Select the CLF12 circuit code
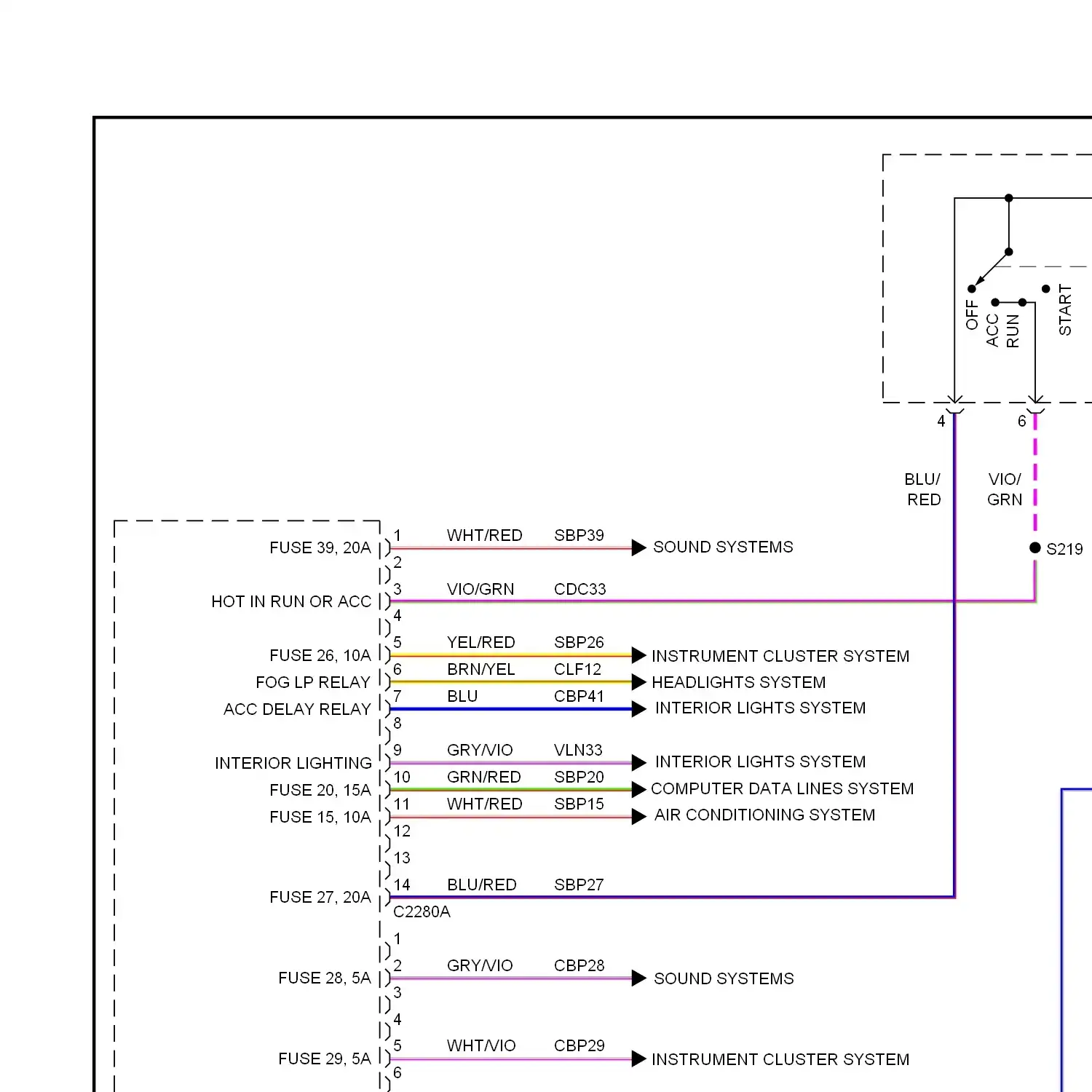The height and width of the screenshot is (1092, 1092). pyautogui.click(x=577, y=669)
